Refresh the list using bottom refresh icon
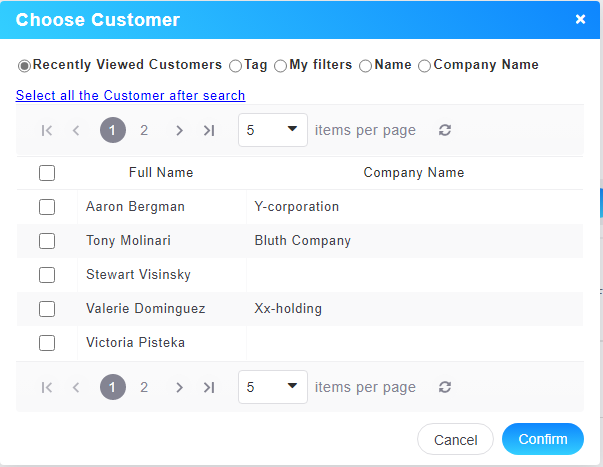 [445, 387]
